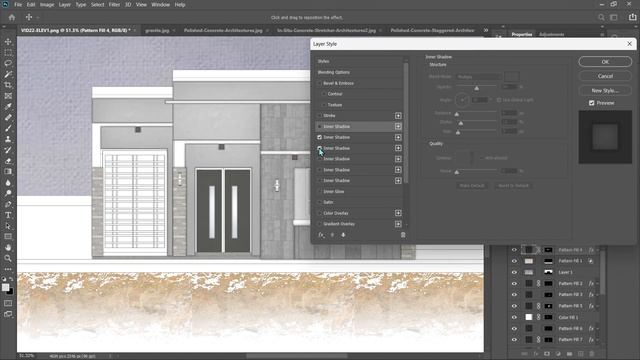Enable the Satin checkbox
This screenshot has height=360, width=640.
tap(320, 202)
